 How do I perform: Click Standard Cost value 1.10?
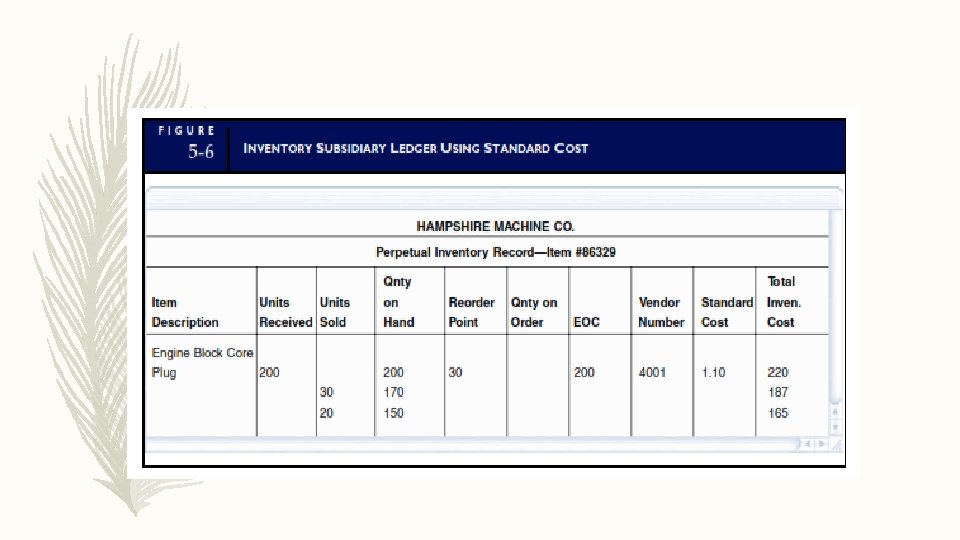[x=713, y=372]
